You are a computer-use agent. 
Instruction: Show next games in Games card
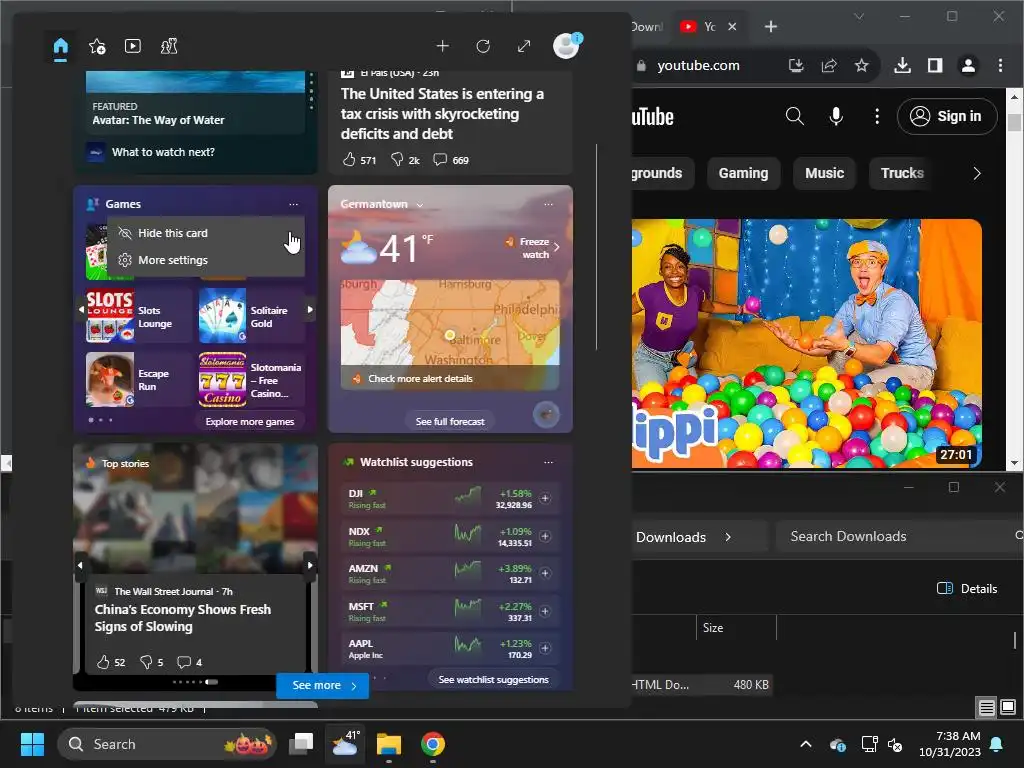pos(310,310)
